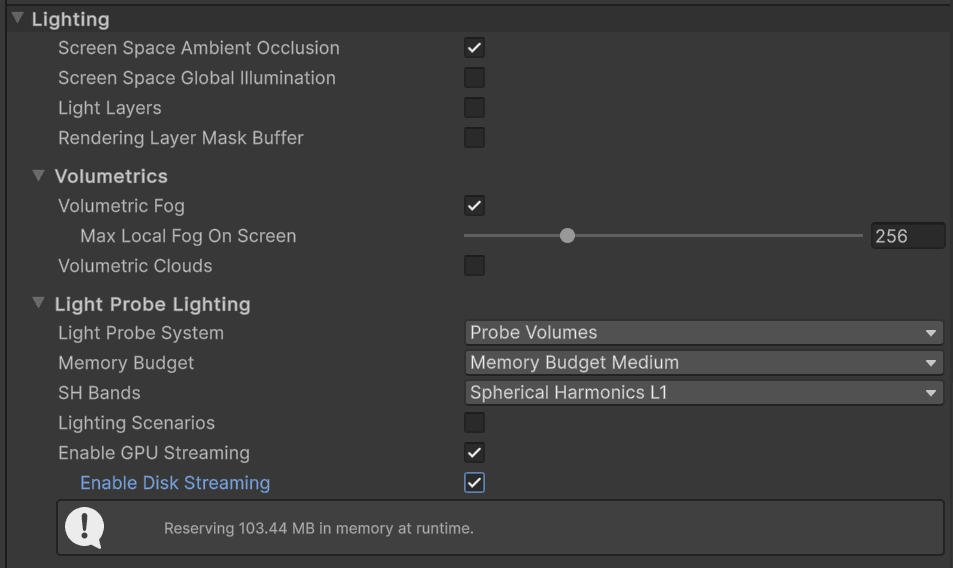Open the SH Bands dropdown
This screenshot has width=953, height=568.
coord(703,393)
